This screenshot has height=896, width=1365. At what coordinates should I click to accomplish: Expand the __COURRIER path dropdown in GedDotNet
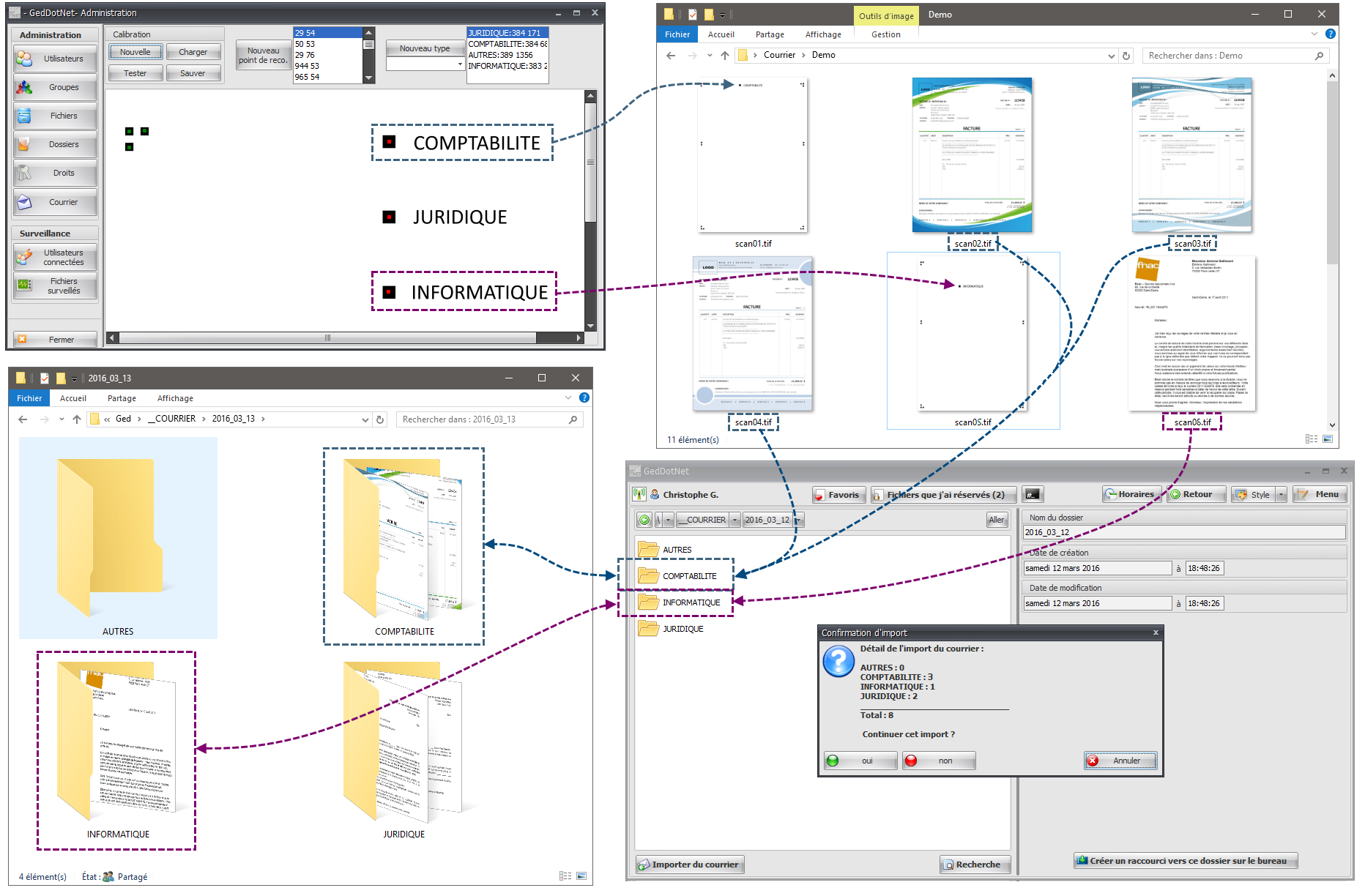coord(734,520)
